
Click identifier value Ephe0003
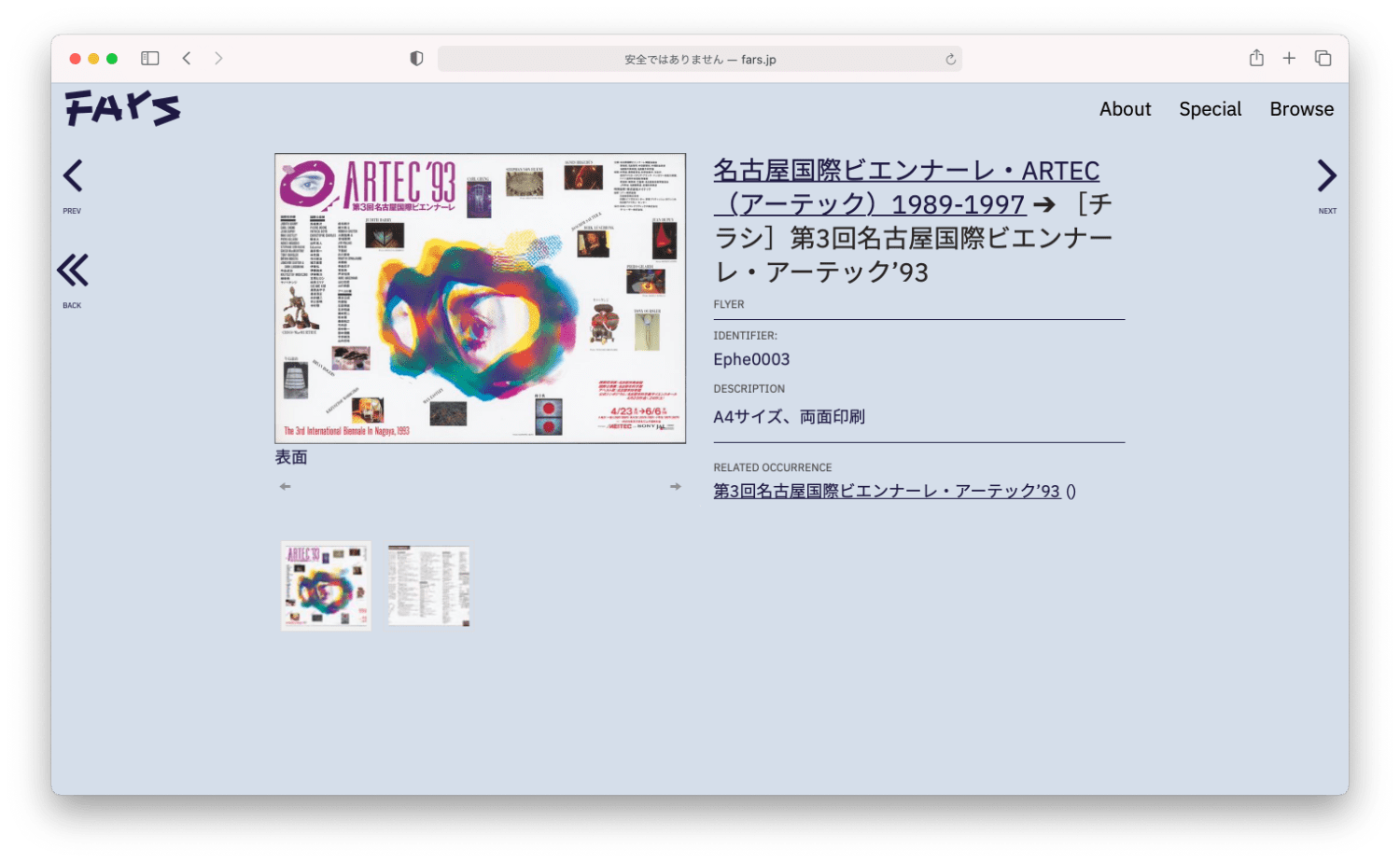click(x=751, y=359)
